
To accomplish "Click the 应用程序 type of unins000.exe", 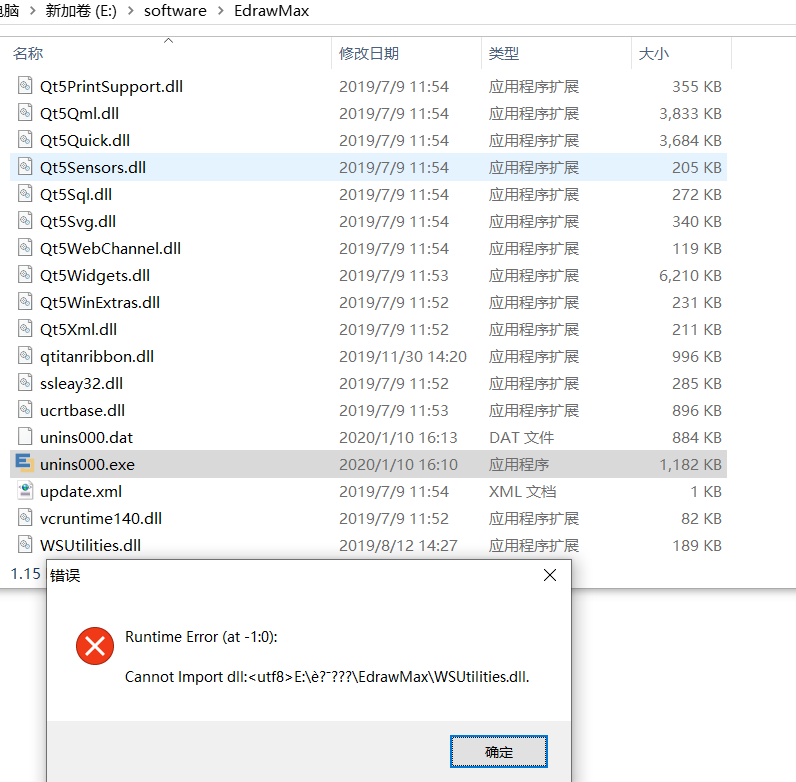I will point(519,464).
